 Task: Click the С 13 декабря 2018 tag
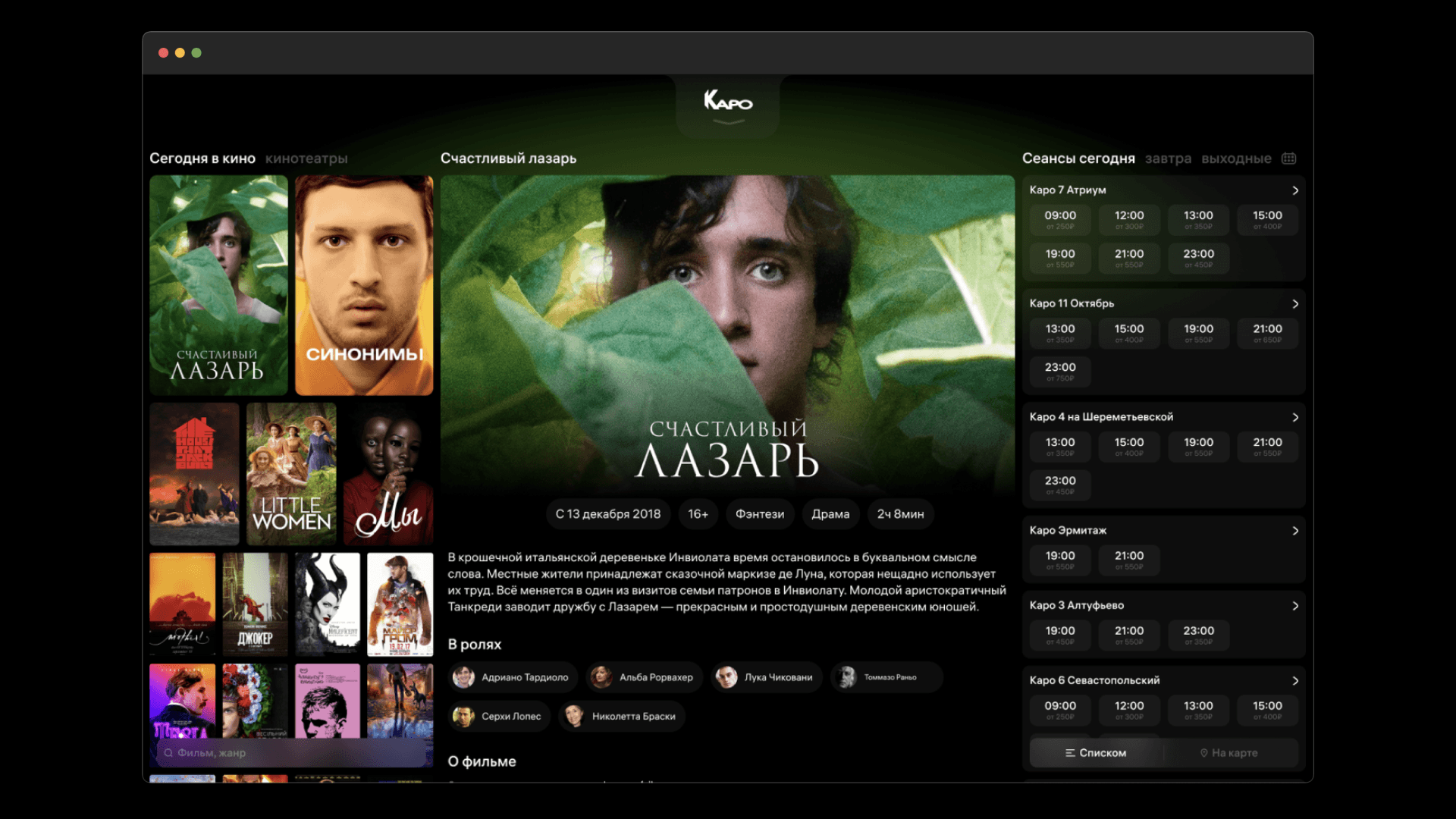(x=608, y=514)
